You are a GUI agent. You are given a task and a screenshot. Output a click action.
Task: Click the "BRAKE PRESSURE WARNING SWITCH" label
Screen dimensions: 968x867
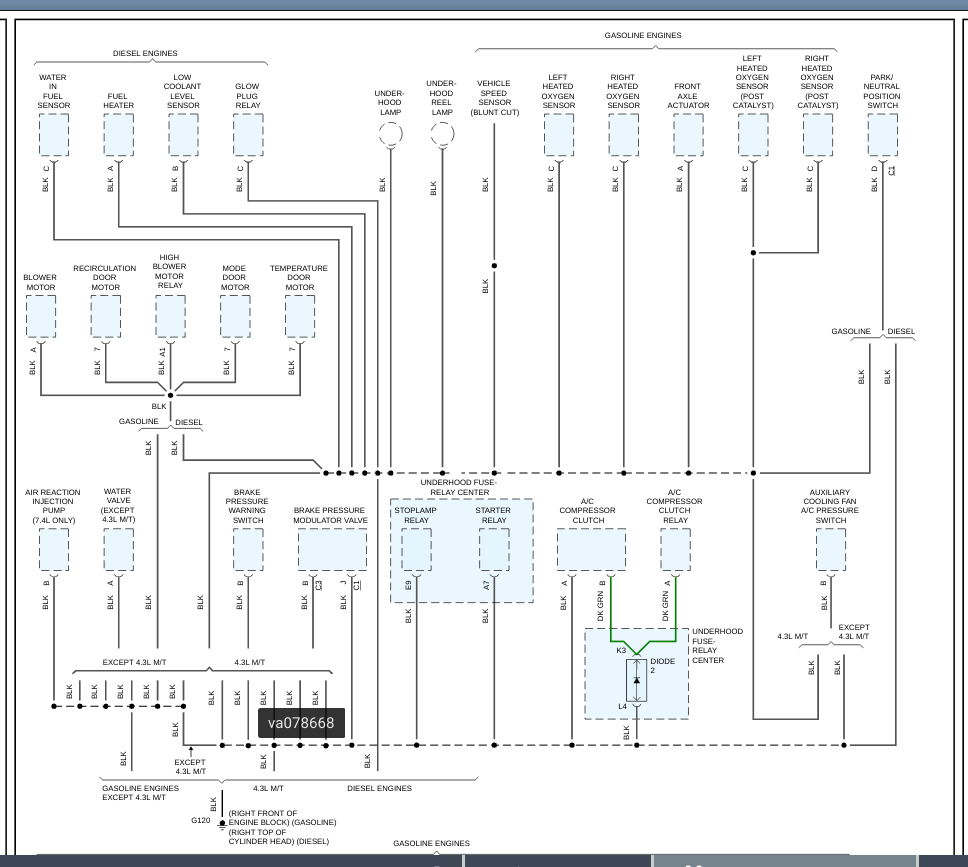(247, 506)
